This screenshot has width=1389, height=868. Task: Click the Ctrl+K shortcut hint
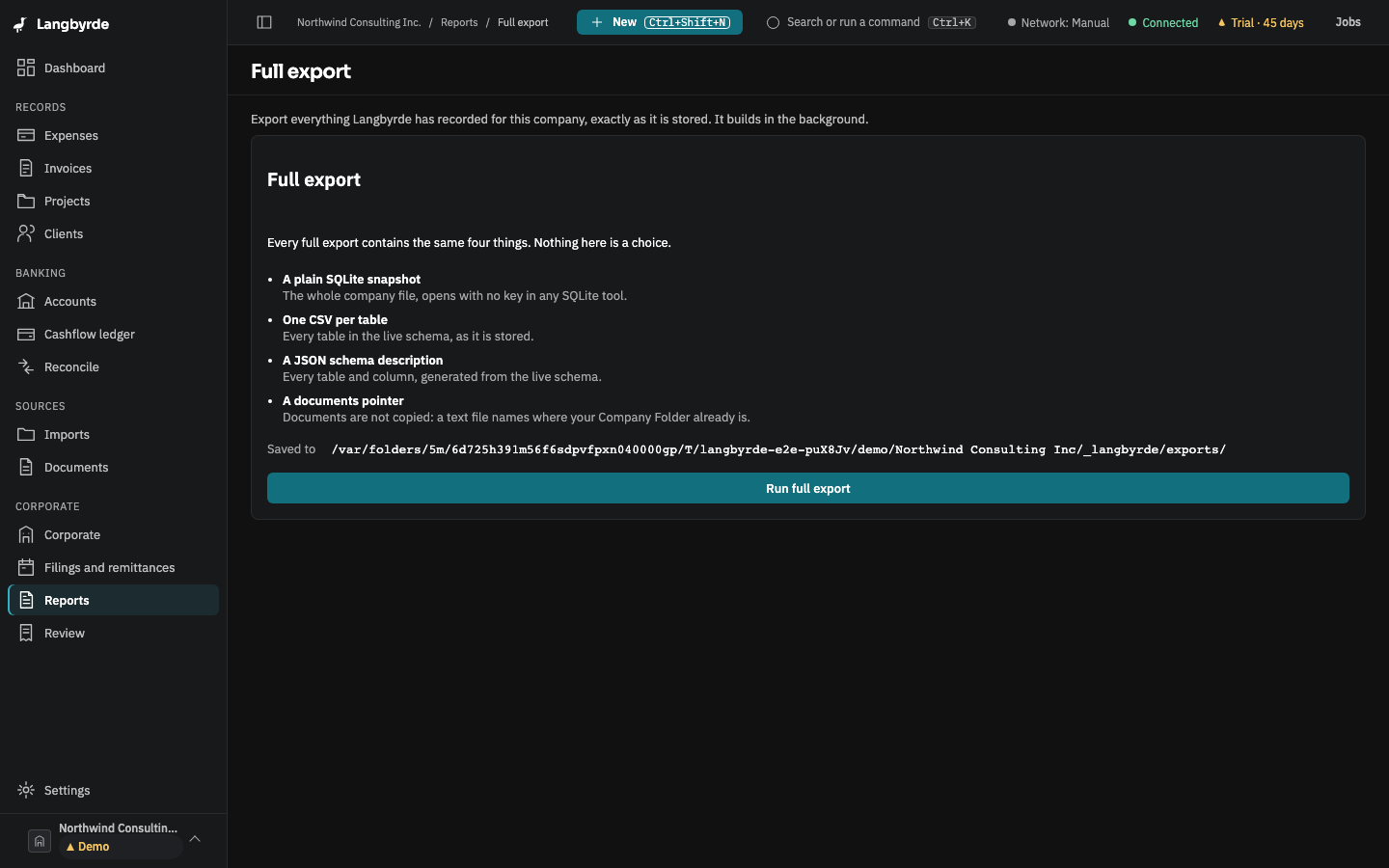(952, 22)
